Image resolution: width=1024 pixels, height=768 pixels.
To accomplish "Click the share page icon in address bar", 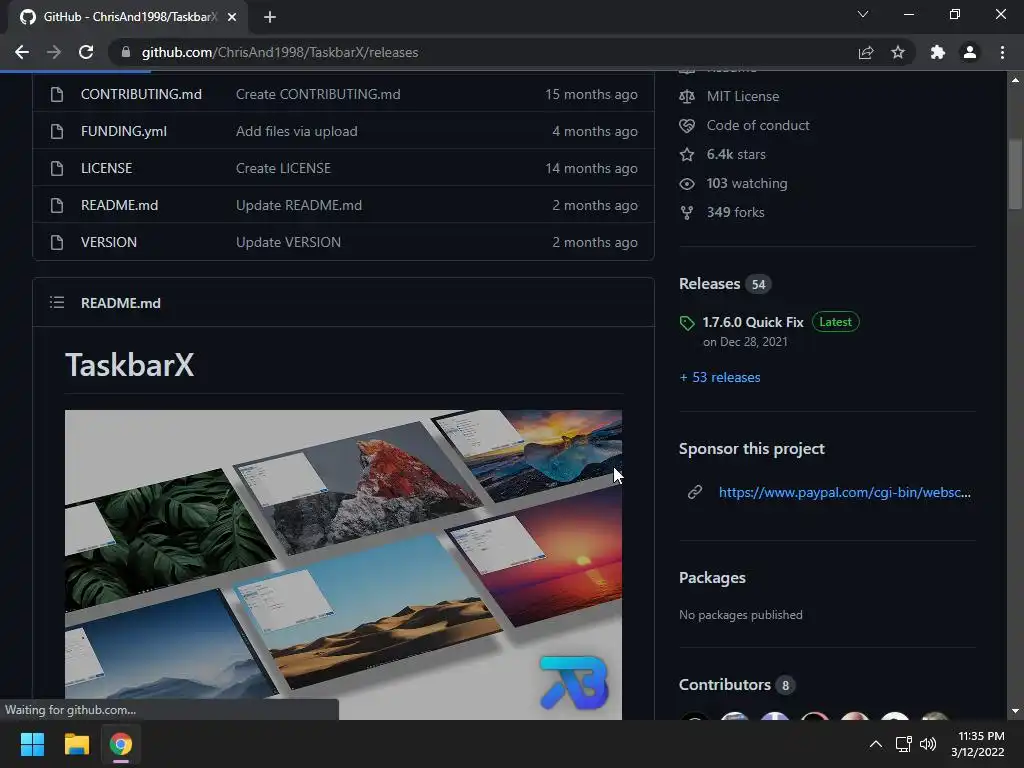I will [x=866, y=52].
